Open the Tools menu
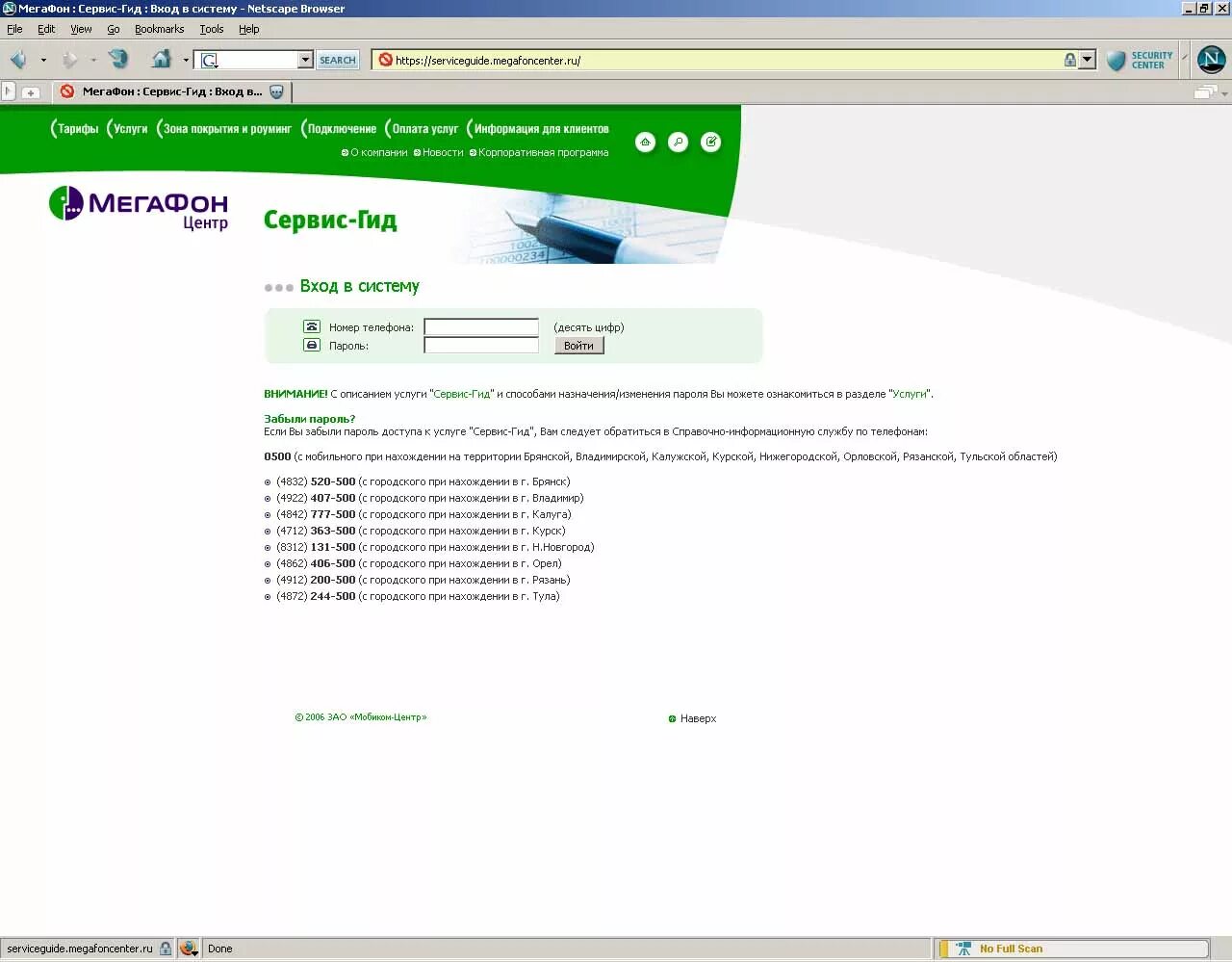This screenshot has height=962, width=1232. click(x=212, y=29)
